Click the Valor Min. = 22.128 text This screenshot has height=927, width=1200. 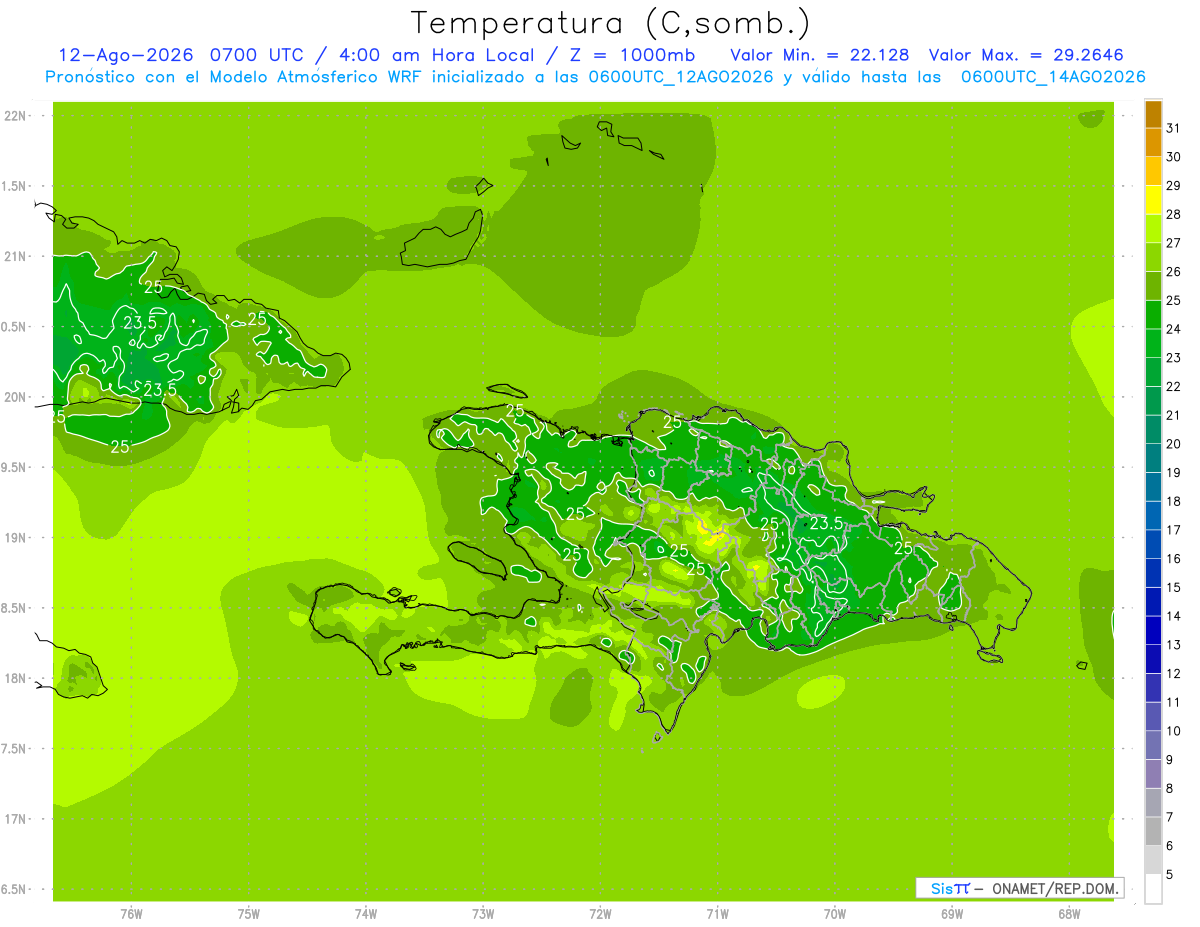(x=820, y=55)
